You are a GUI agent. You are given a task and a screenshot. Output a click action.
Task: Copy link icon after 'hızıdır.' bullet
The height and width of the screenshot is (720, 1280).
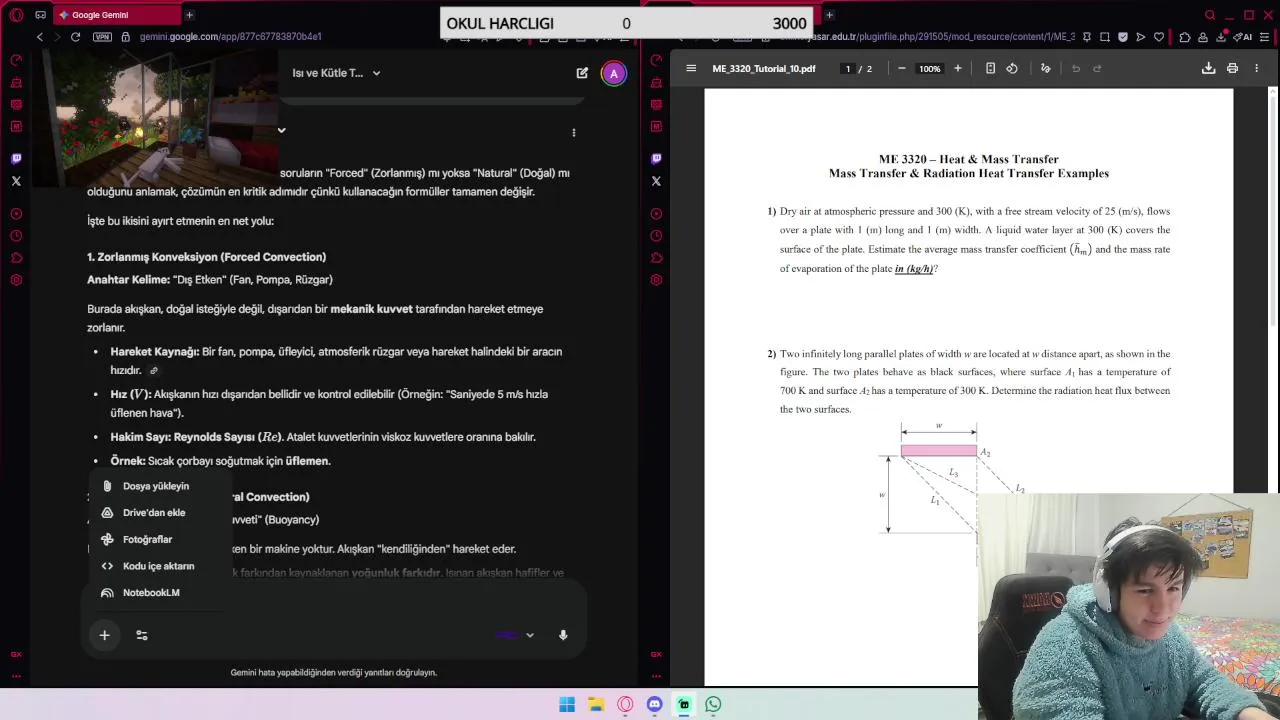153,371
